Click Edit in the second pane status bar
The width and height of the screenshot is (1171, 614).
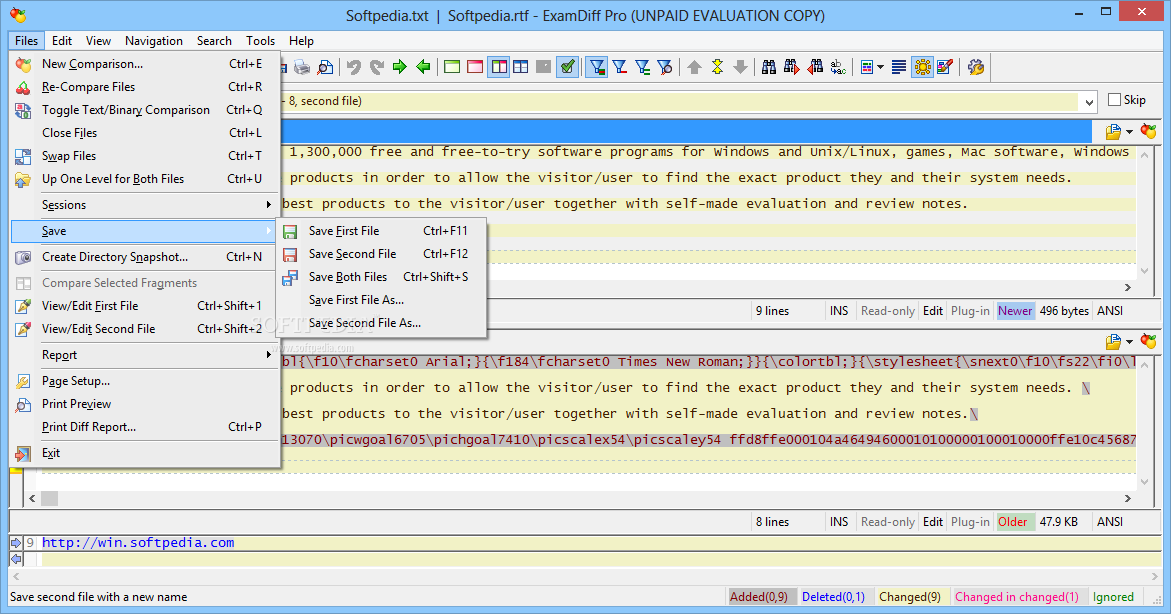click(x=933, y=522)
